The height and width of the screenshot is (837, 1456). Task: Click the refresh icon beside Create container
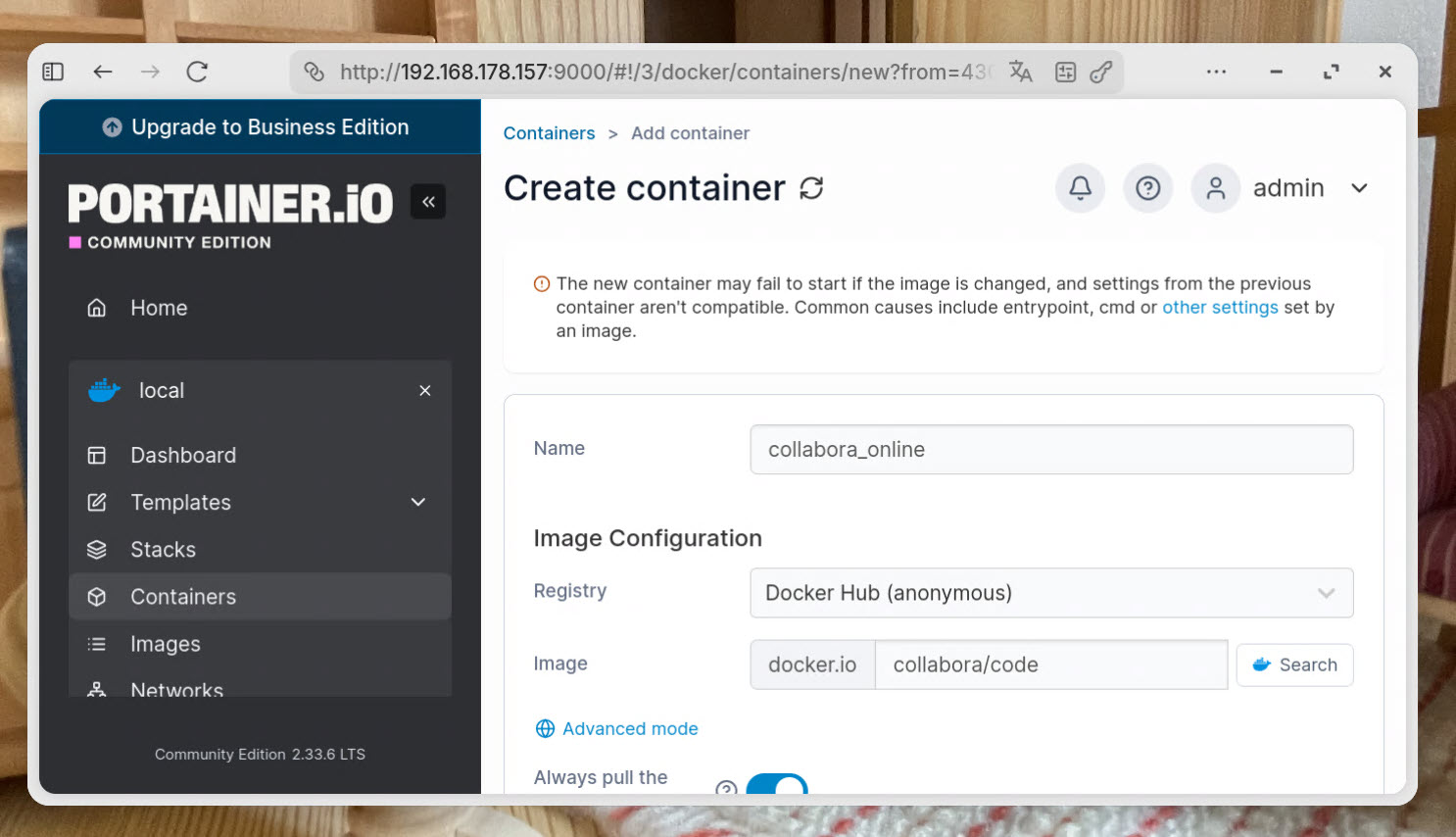(811, 188)
